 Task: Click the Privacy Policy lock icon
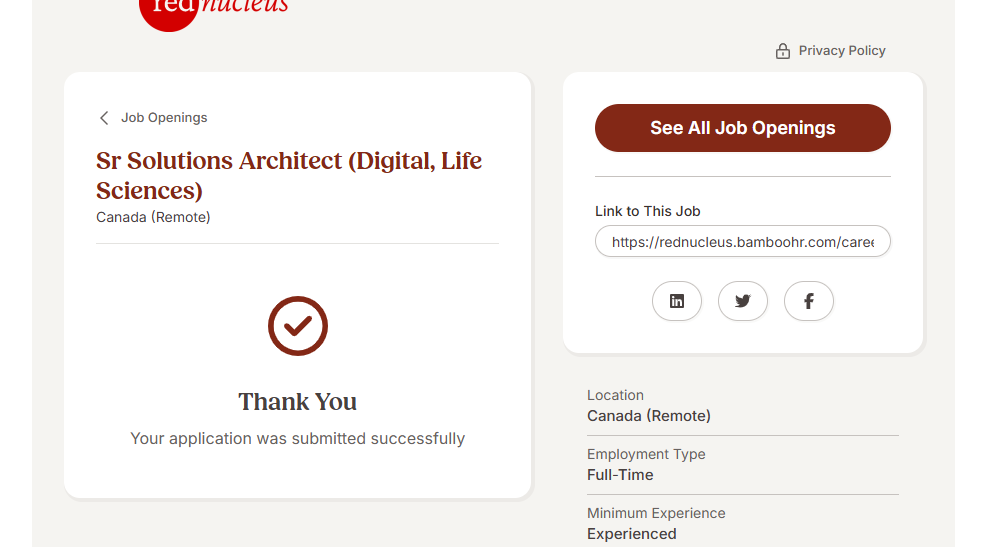tap(783, 51)
